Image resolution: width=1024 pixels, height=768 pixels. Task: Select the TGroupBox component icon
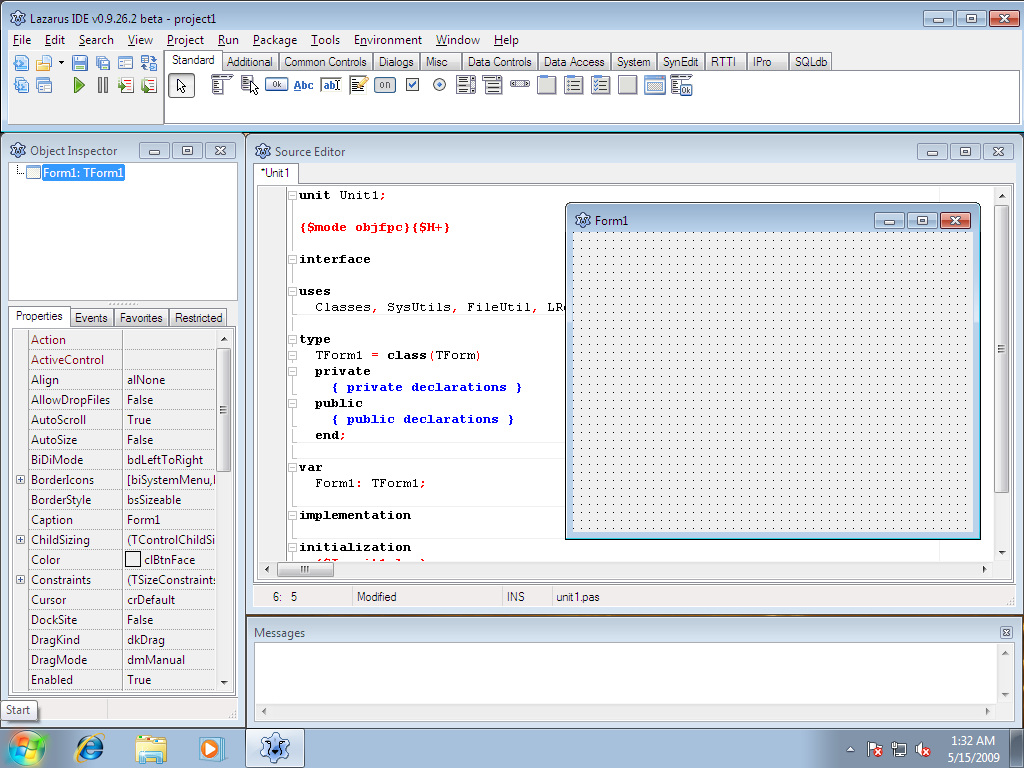tap(547, 85)
